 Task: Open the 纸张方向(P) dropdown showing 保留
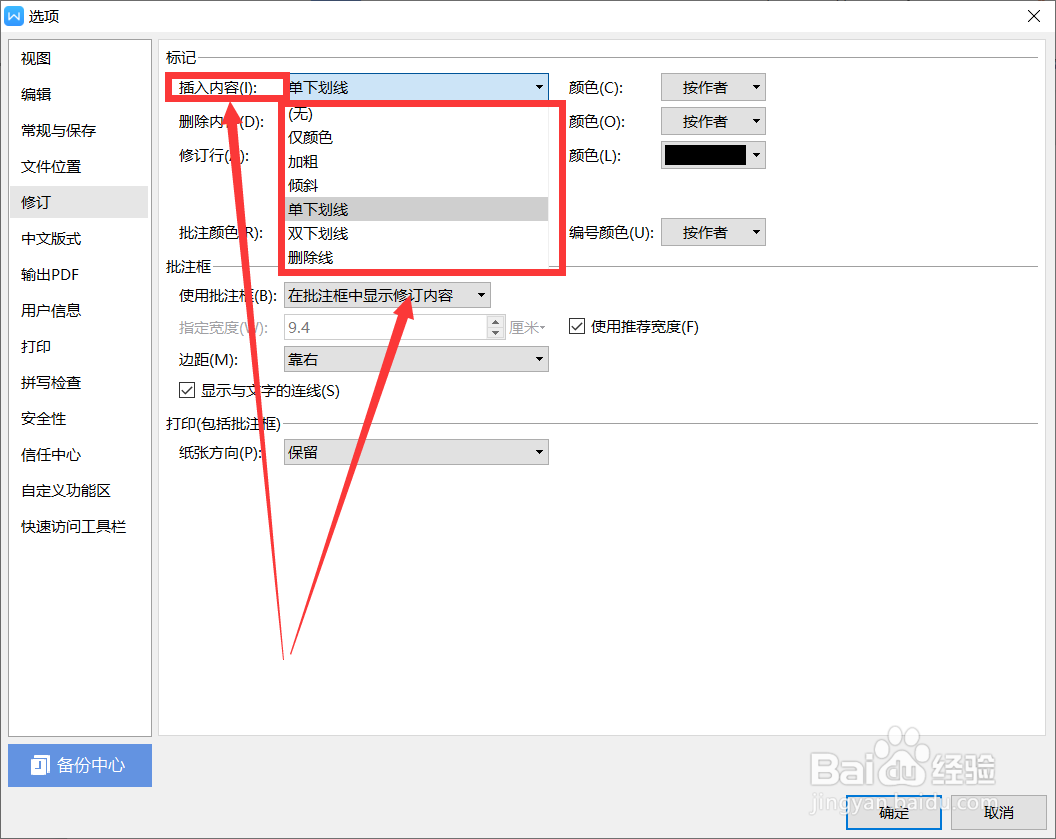click(x=416, y=451)
